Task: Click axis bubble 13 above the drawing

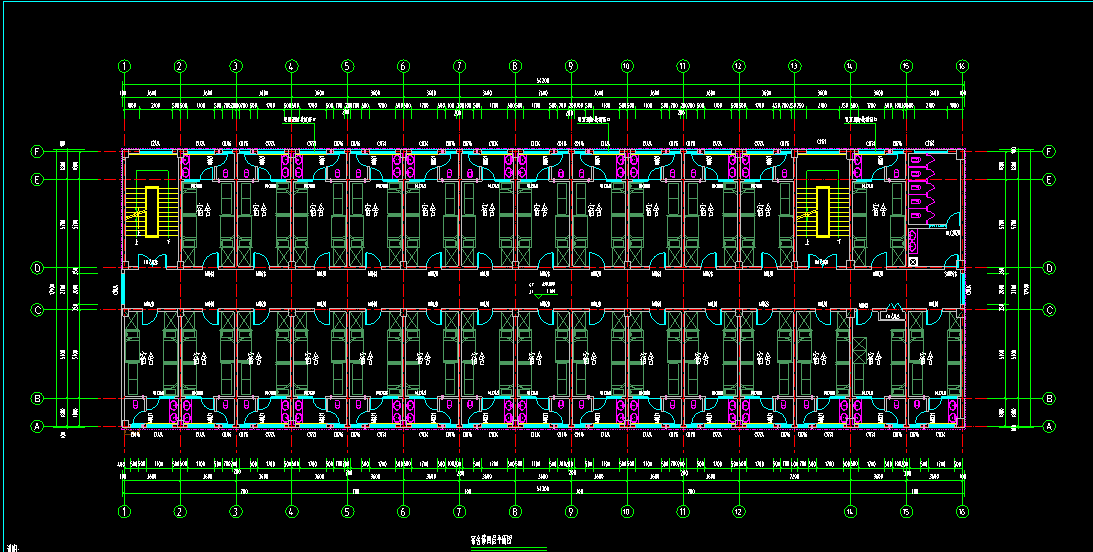Action: tap(794, 67)
